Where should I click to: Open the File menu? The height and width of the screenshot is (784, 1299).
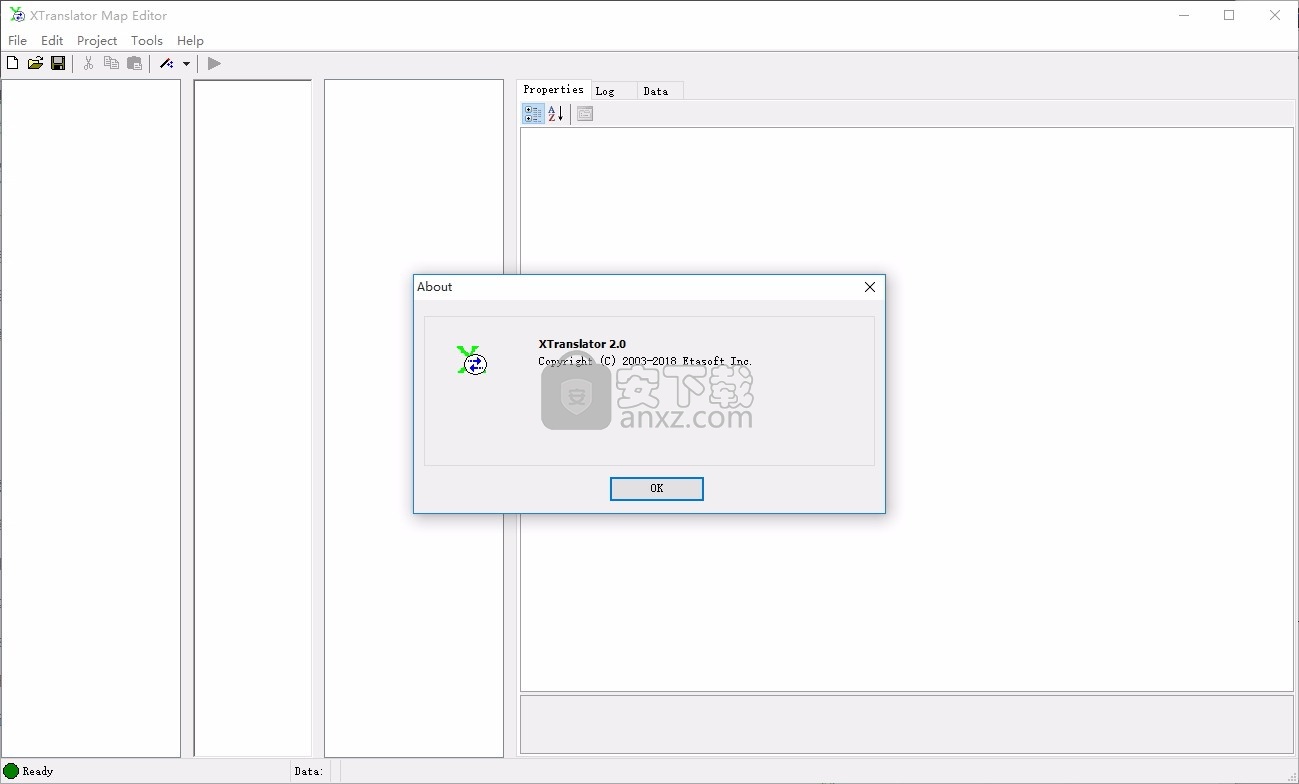click(x=18, y=40)
